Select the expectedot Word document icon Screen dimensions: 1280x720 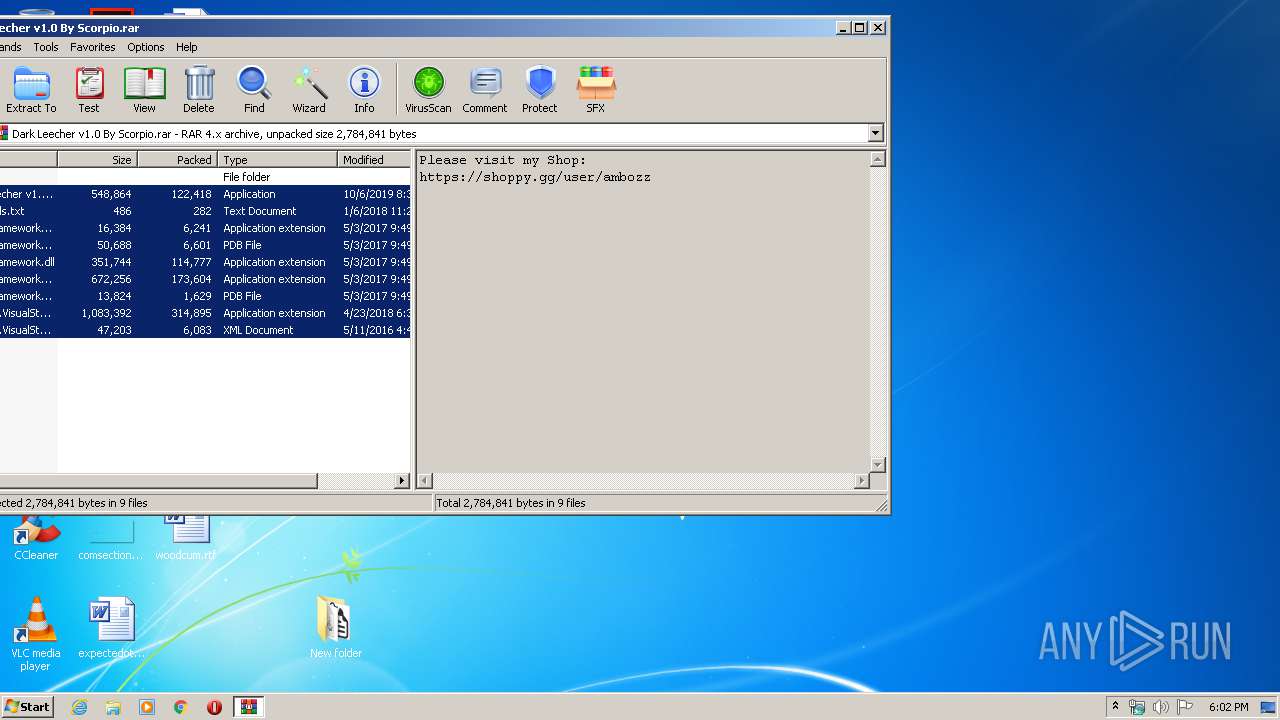111,629
